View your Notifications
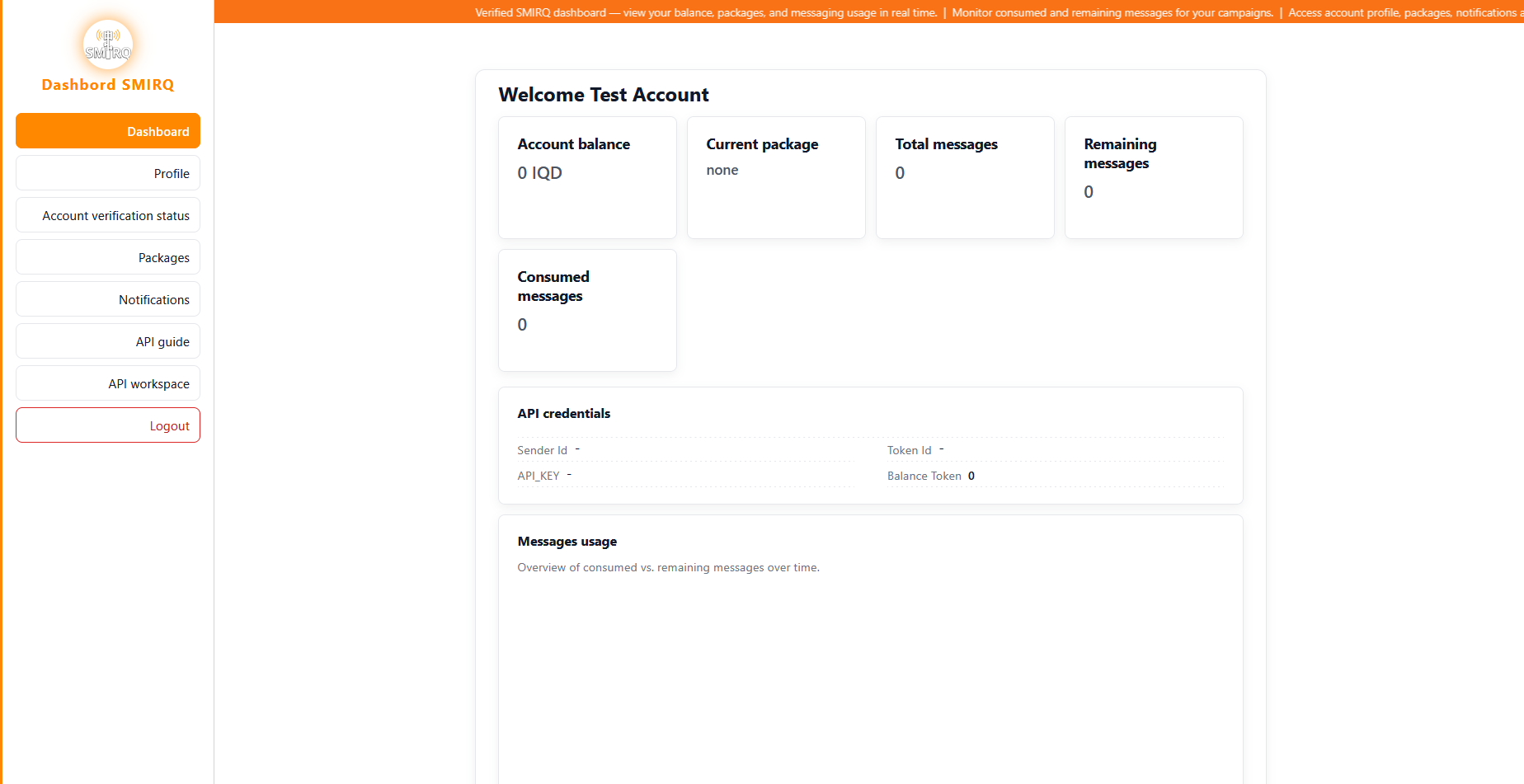Viewport: 1524px width, 784px height. point(107,298)
